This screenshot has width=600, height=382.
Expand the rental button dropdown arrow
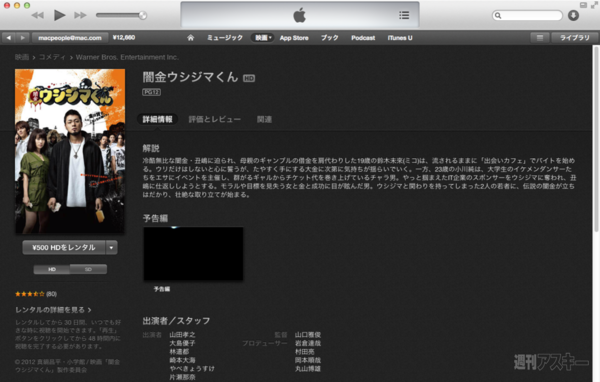pyautogui.click(x=111, y=248)
